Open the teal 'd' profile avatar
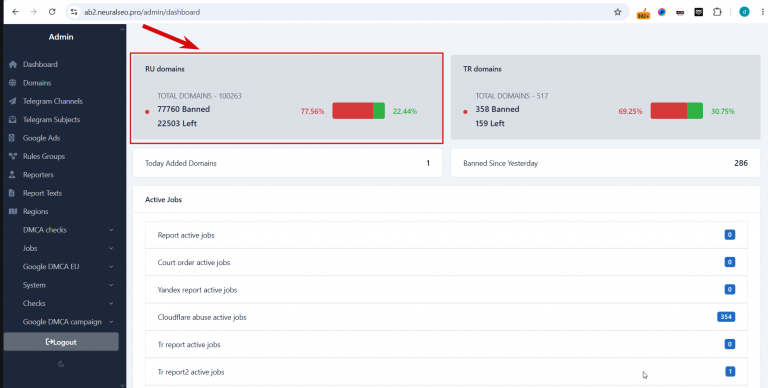 coord(744,12)
